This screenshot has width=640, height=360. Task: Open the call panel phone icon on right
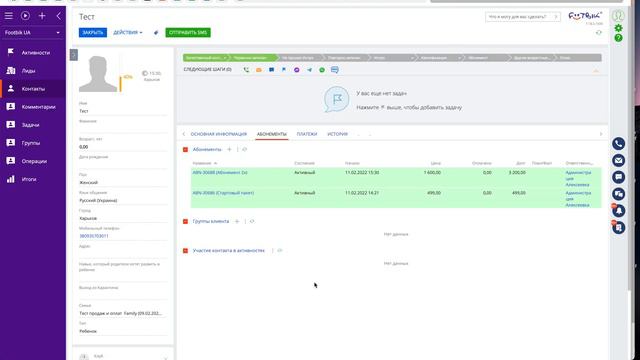[x=618, y=144]
